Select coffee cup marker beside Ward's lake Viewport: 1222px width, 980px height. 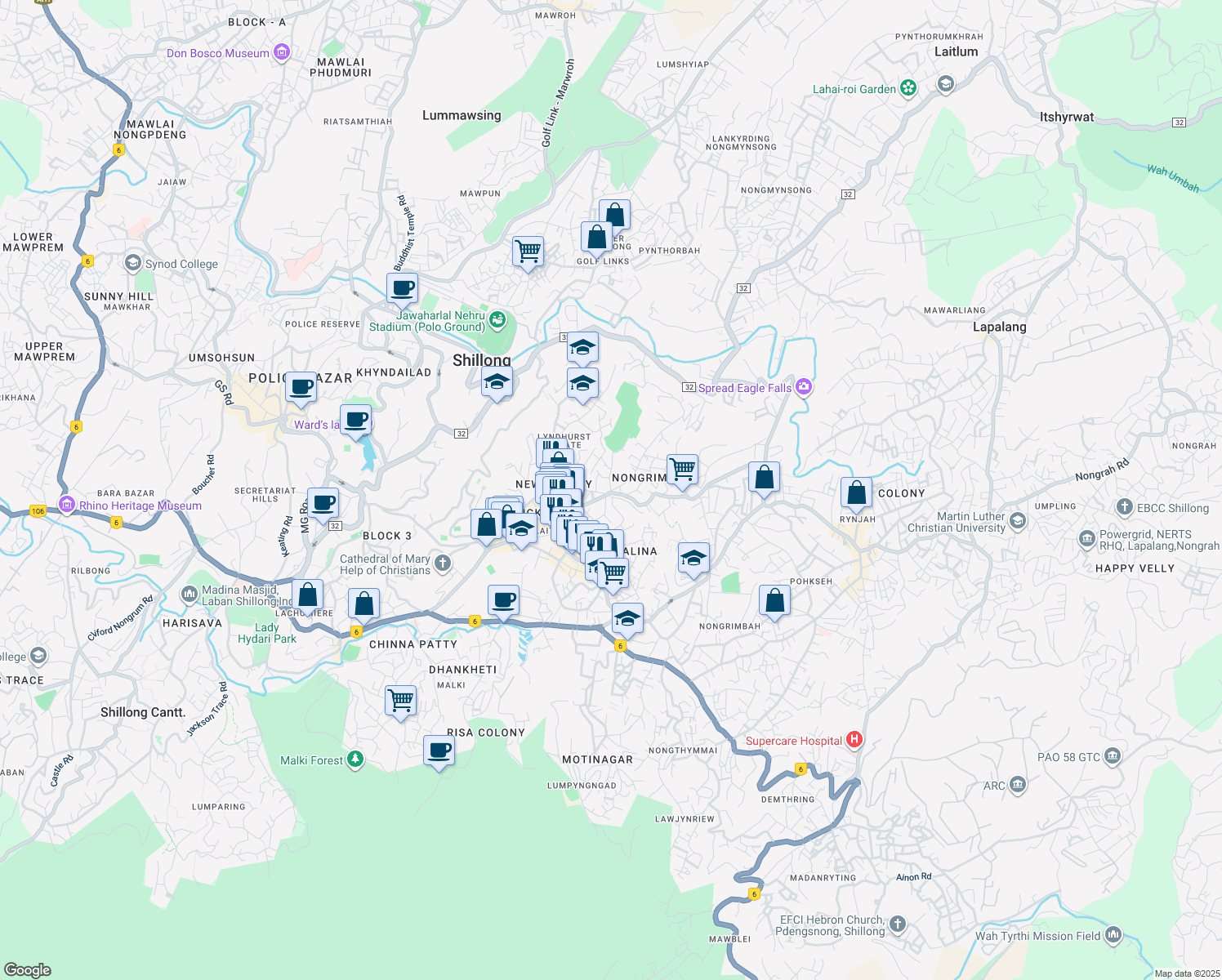click(355, 421)
